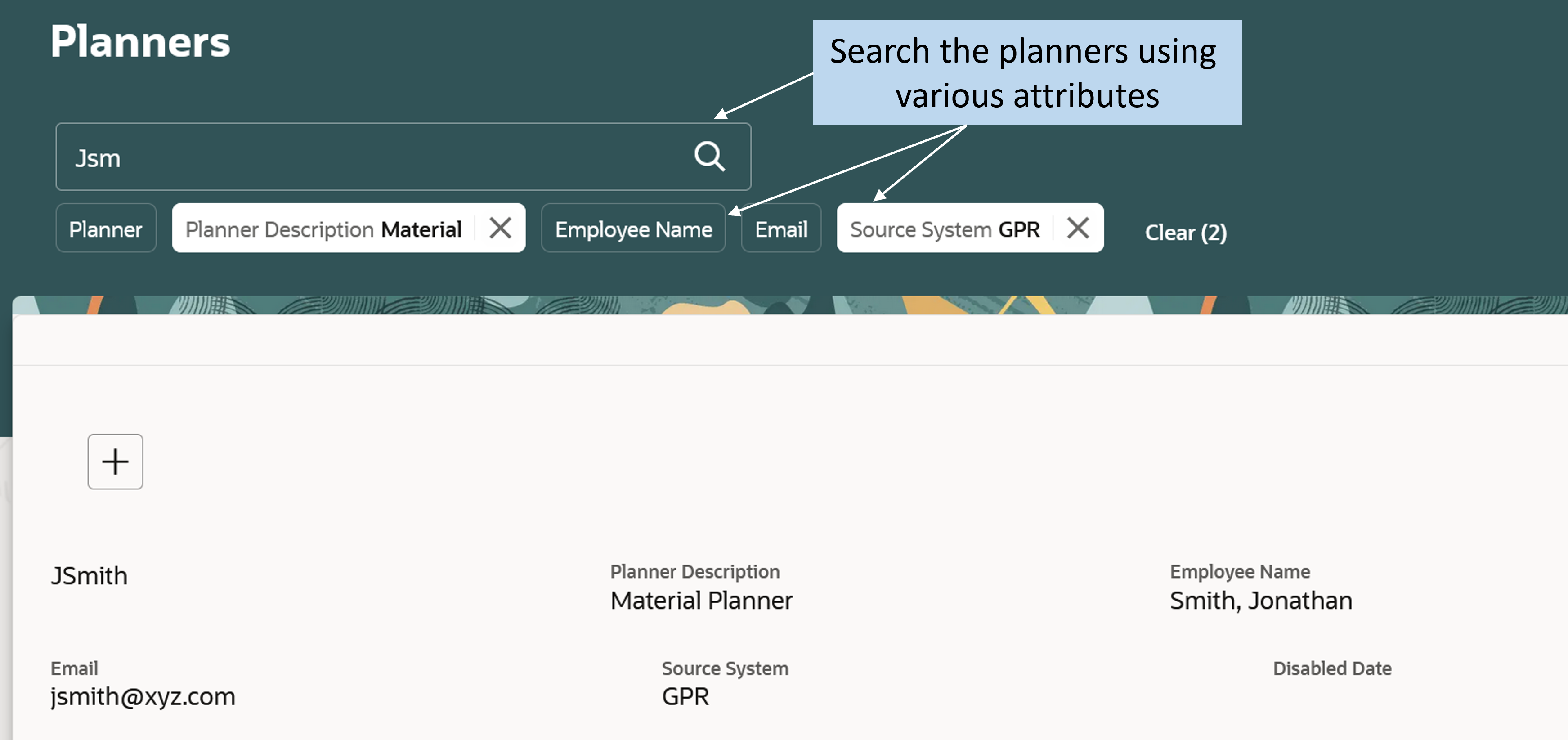Select the Planner filter chip
Viewport: 1568px width, 740px height.
[x=106, y=228]
